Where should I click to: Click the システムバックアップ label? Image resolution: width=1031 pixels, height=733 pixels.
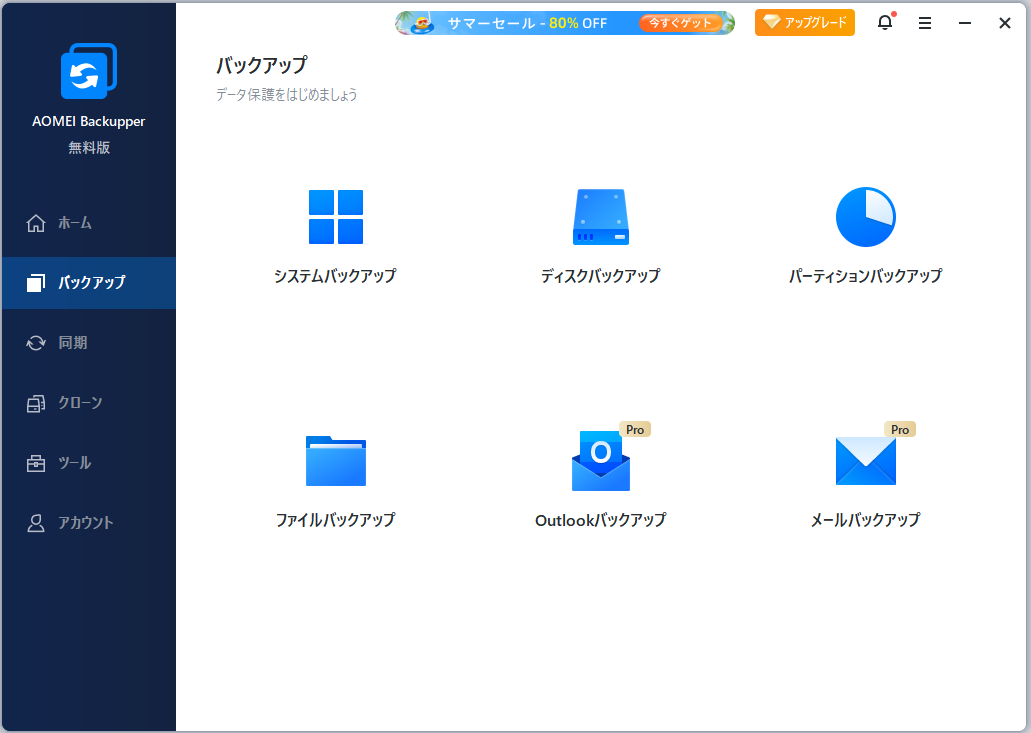335,276
